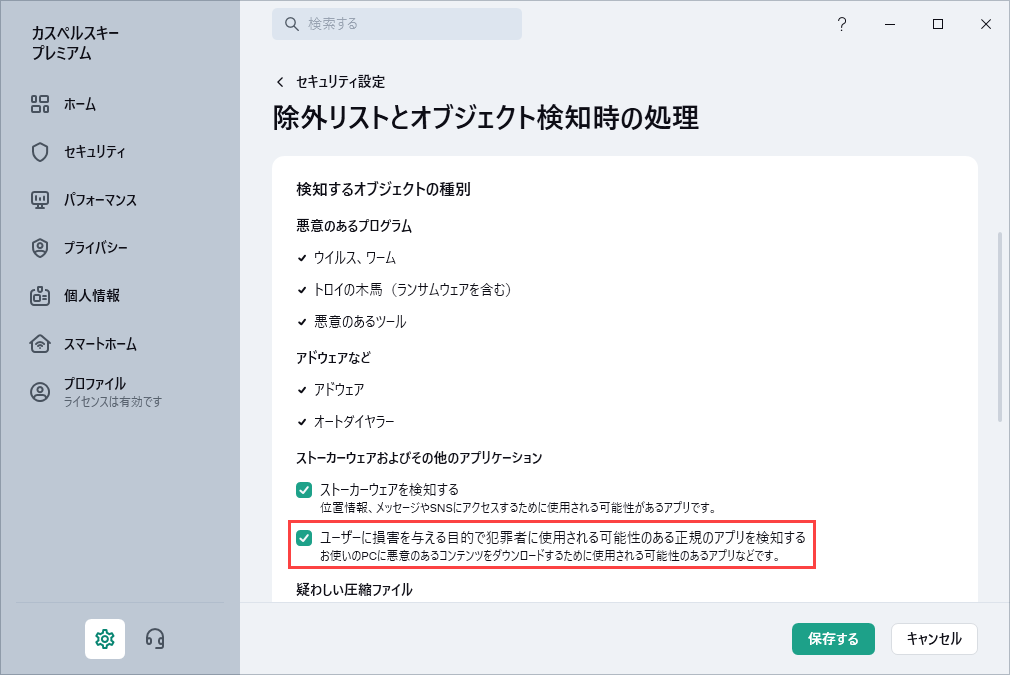Click the セキュリティ shield icon

tap(40, 152)
